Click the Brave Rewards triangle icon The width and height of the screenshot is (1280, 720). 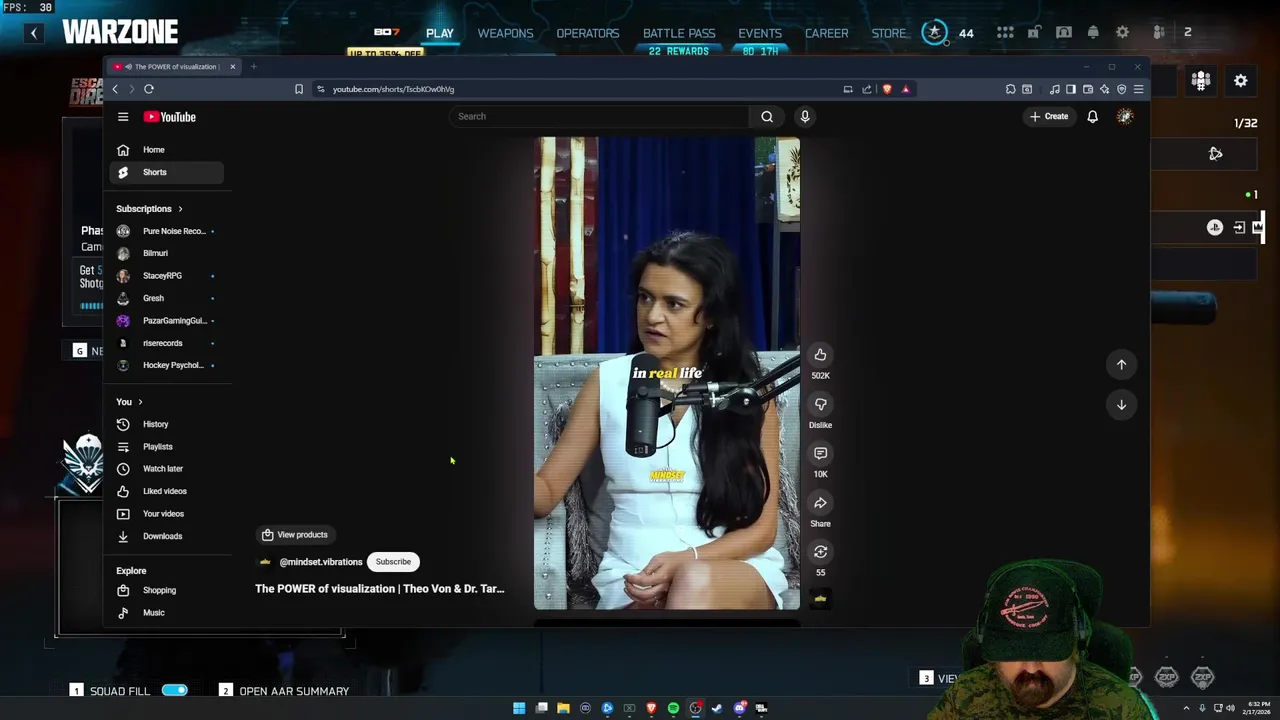(905, 89)
